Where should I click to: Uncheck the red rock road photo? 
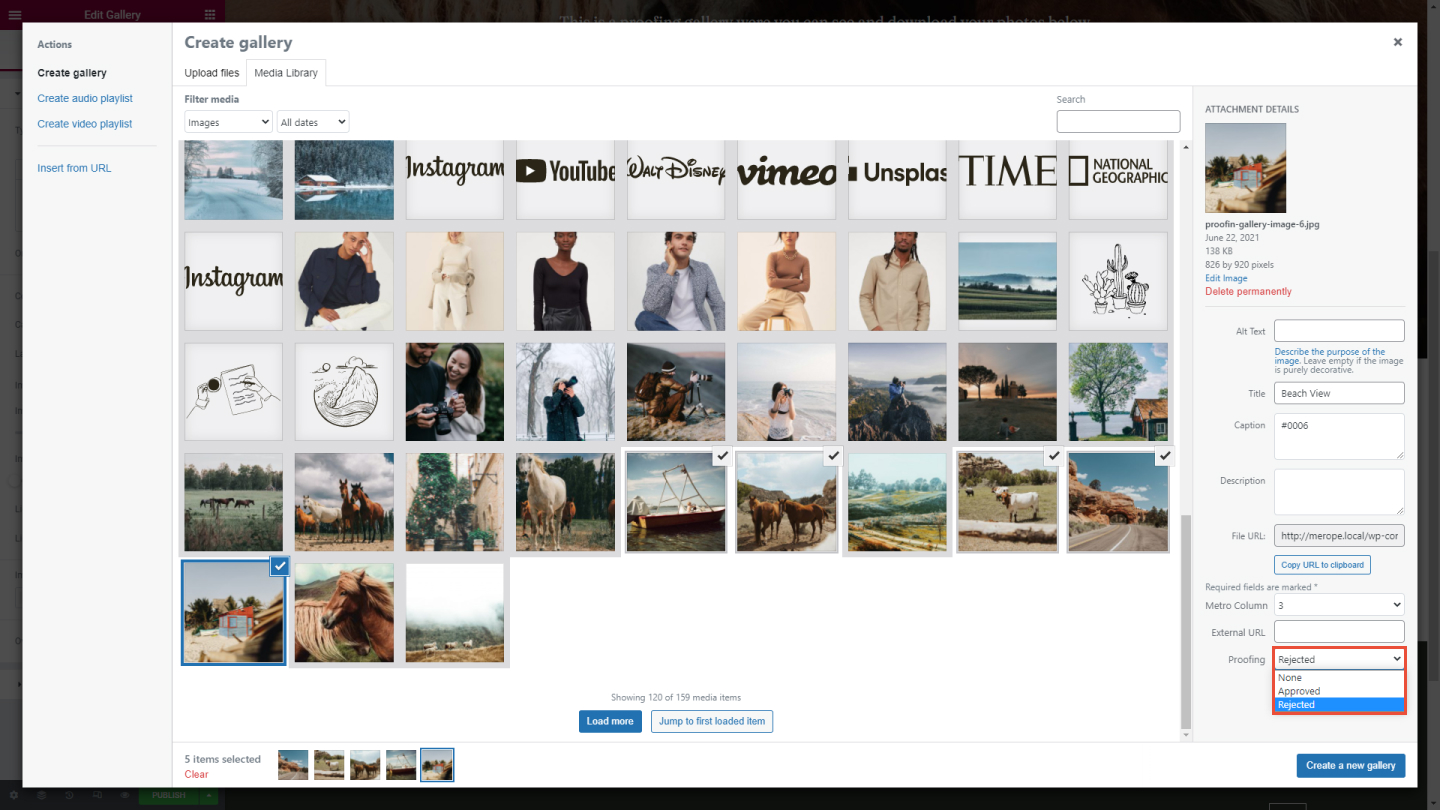tap(1164, 456)
